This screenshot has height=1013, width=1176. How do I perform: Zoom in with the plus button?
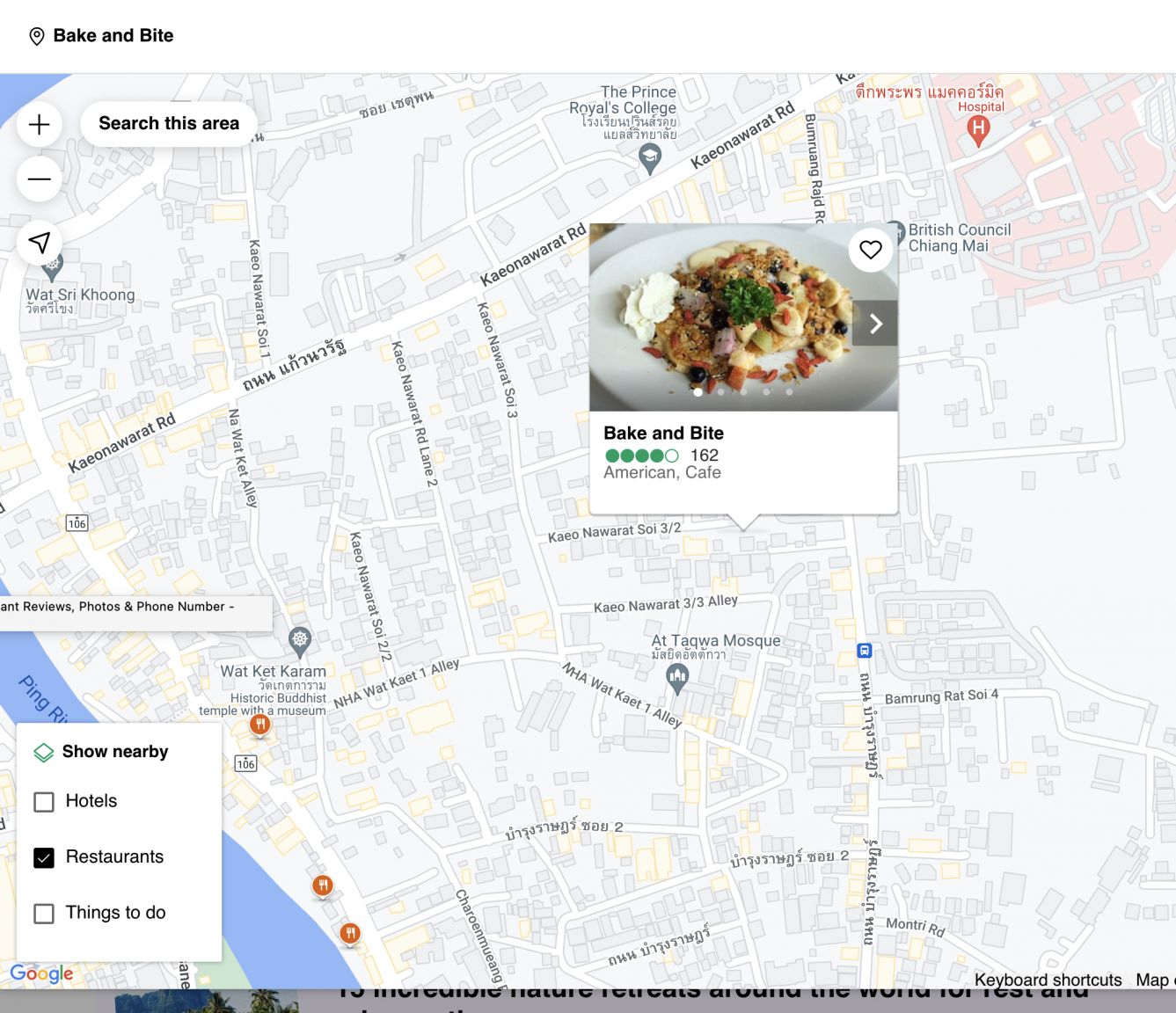(x=40, y=125)
